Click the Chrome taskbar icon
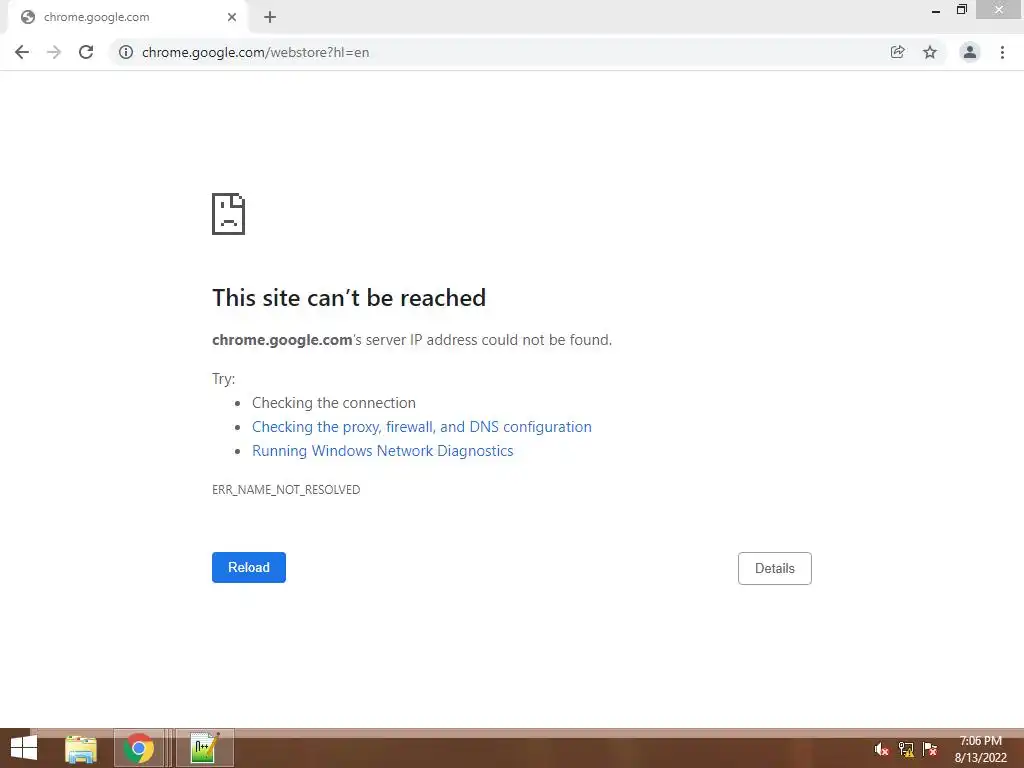The height and width of the screenshot is (768, 1024). click(x=138, y=748)
